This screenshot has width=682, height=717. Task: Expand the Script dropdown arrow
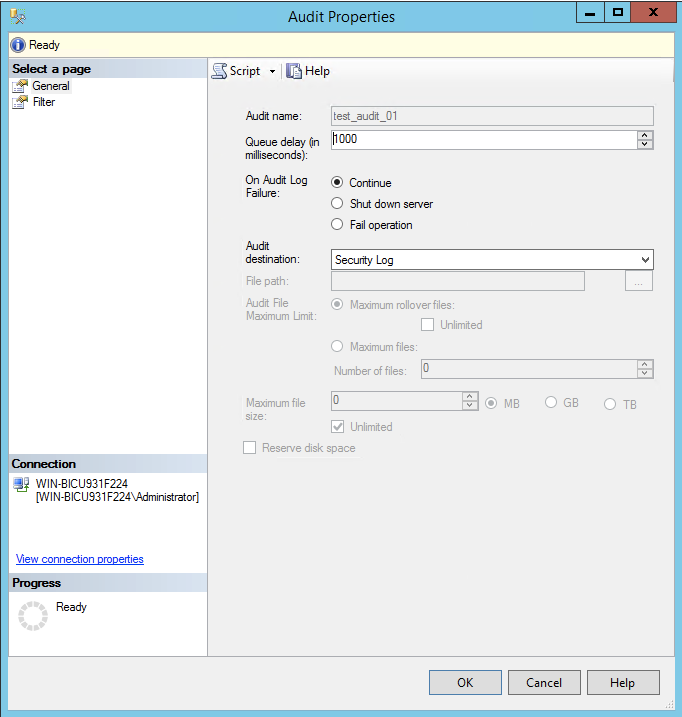point(272,71)
